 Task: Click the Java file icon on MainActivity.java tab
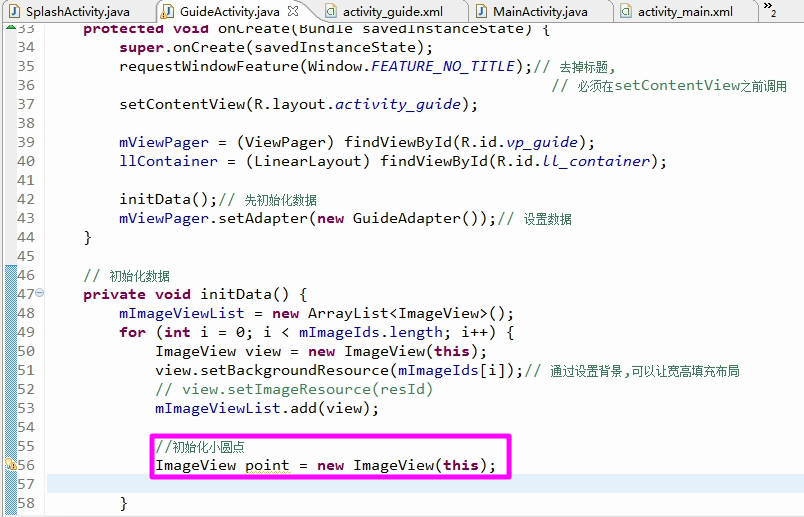(481, 11)
